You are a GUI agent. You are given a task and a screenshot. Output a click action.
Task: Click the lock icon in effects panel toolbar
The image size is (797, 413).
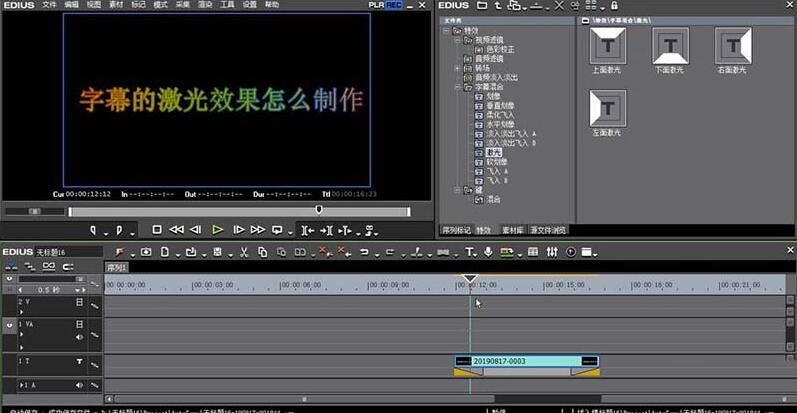tap(614, 6)
